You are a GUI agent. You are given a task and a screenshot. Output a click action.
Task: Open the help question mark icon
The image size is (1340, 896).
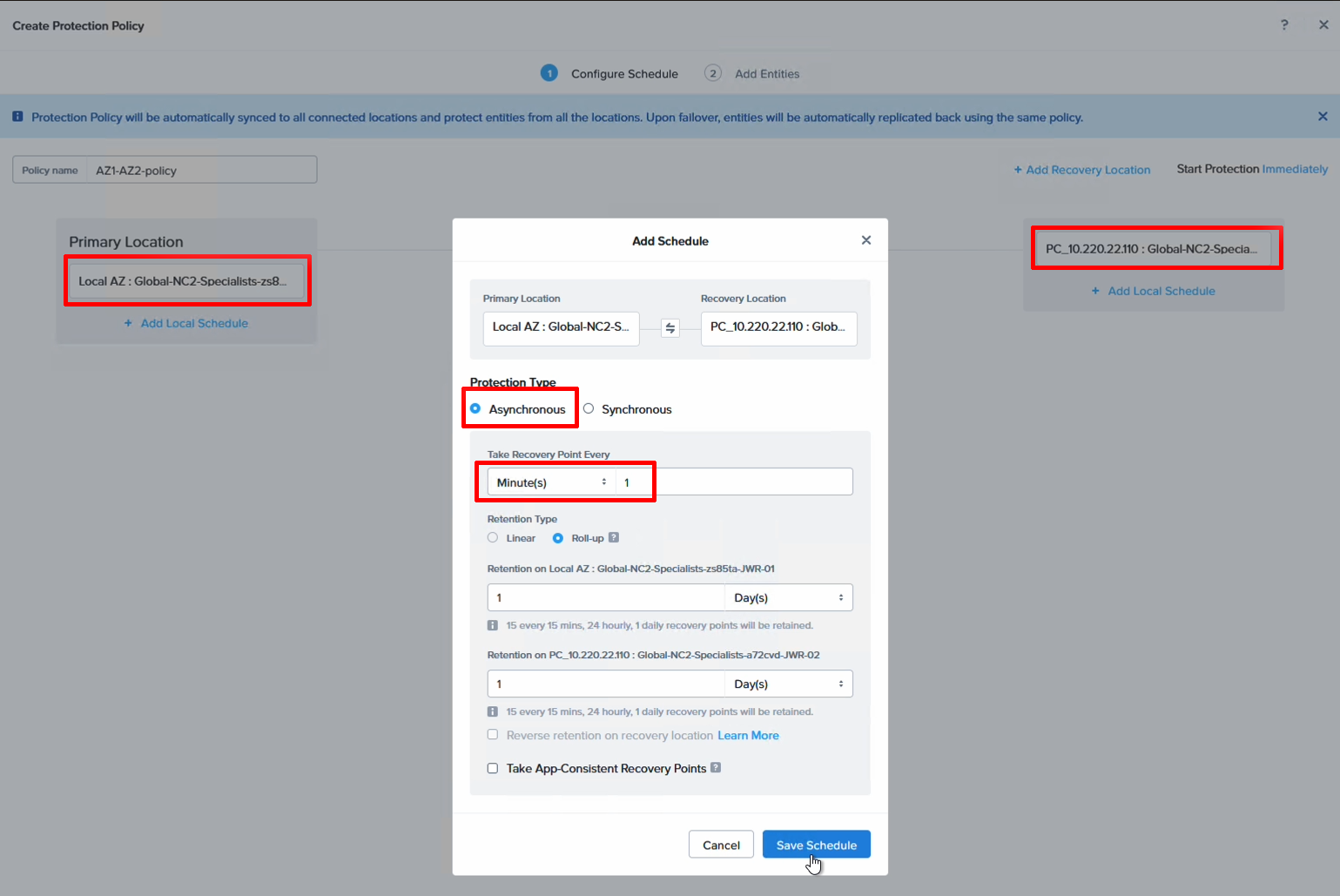(1284, 25)
